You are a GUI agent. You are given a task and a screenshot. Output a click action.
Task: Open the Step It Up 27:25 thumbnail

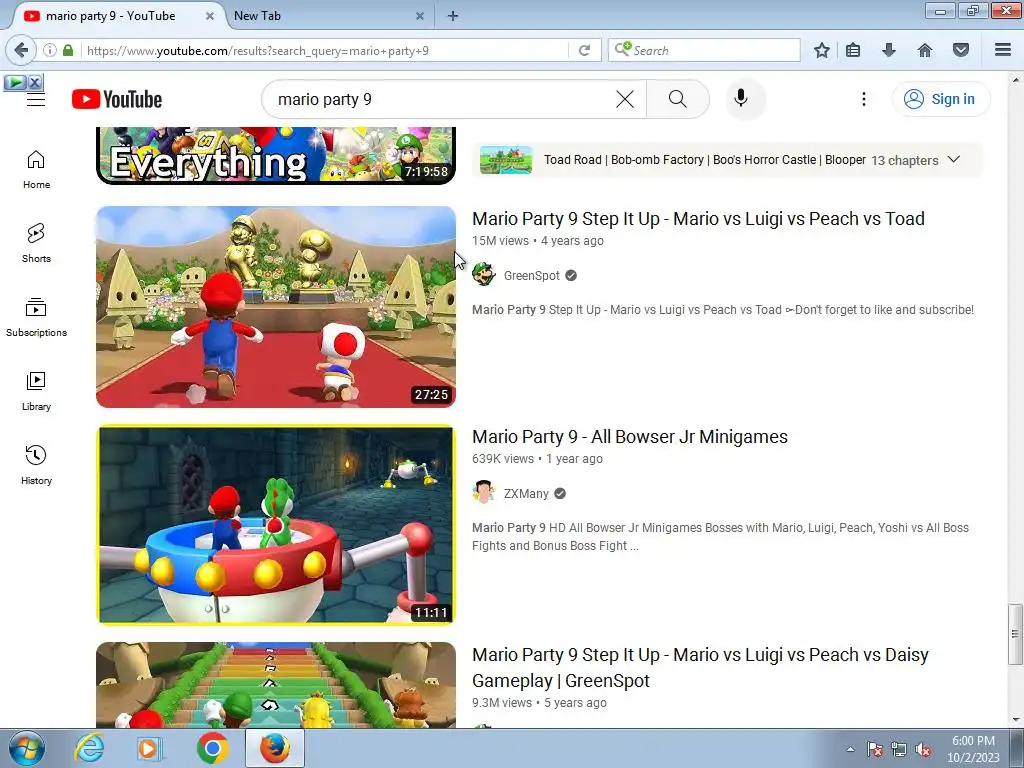tap(276, 307)
